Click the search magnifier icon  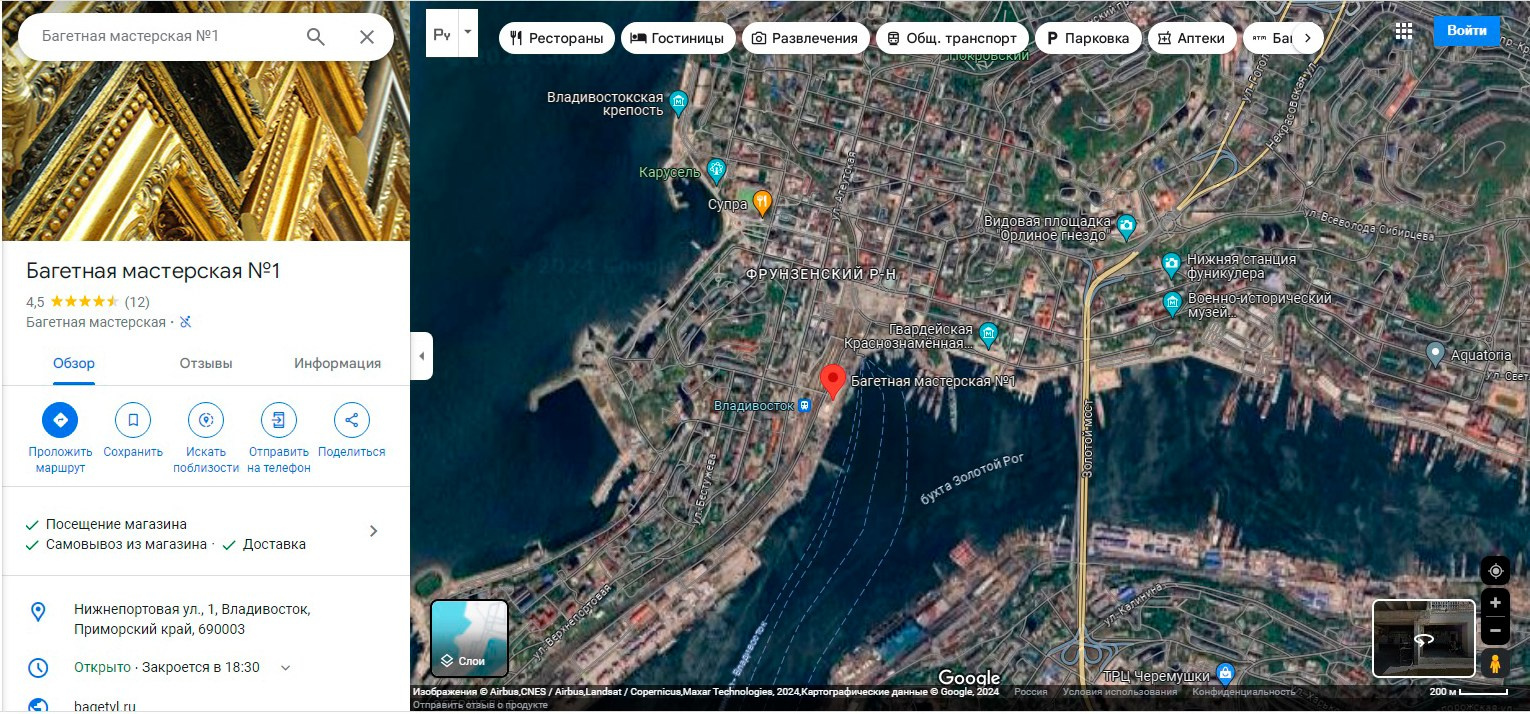(x=315, y=37)
